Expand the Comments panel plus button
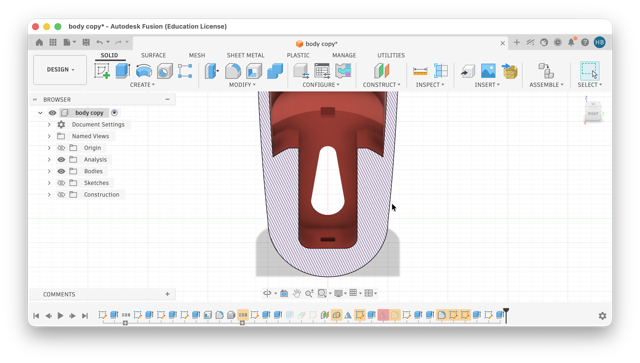The width and height of the screenshot is (640, 363). [167, 294]
